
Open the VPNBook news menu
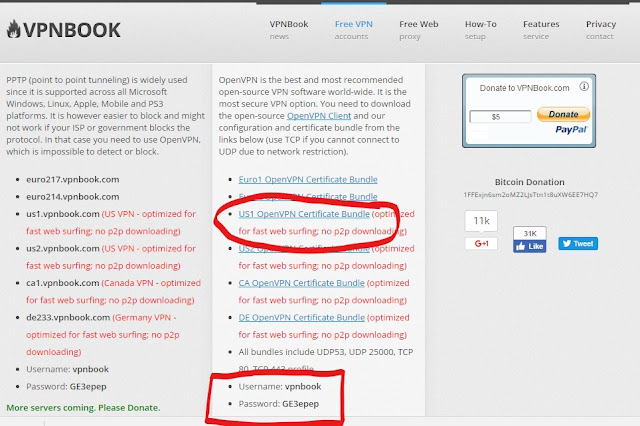[289, 30]
